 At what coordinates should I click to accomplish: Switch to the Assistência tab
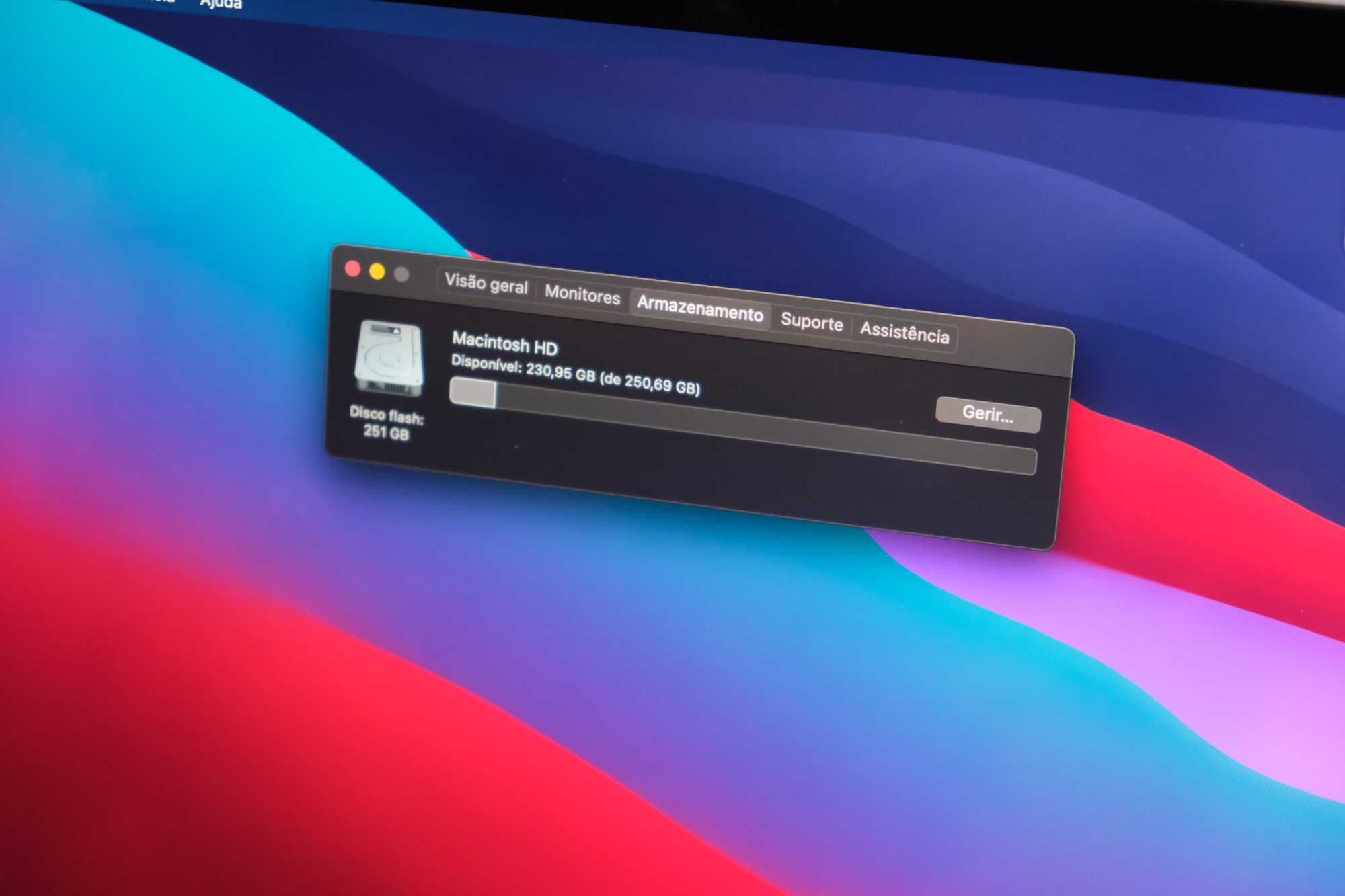click(905, 333)
